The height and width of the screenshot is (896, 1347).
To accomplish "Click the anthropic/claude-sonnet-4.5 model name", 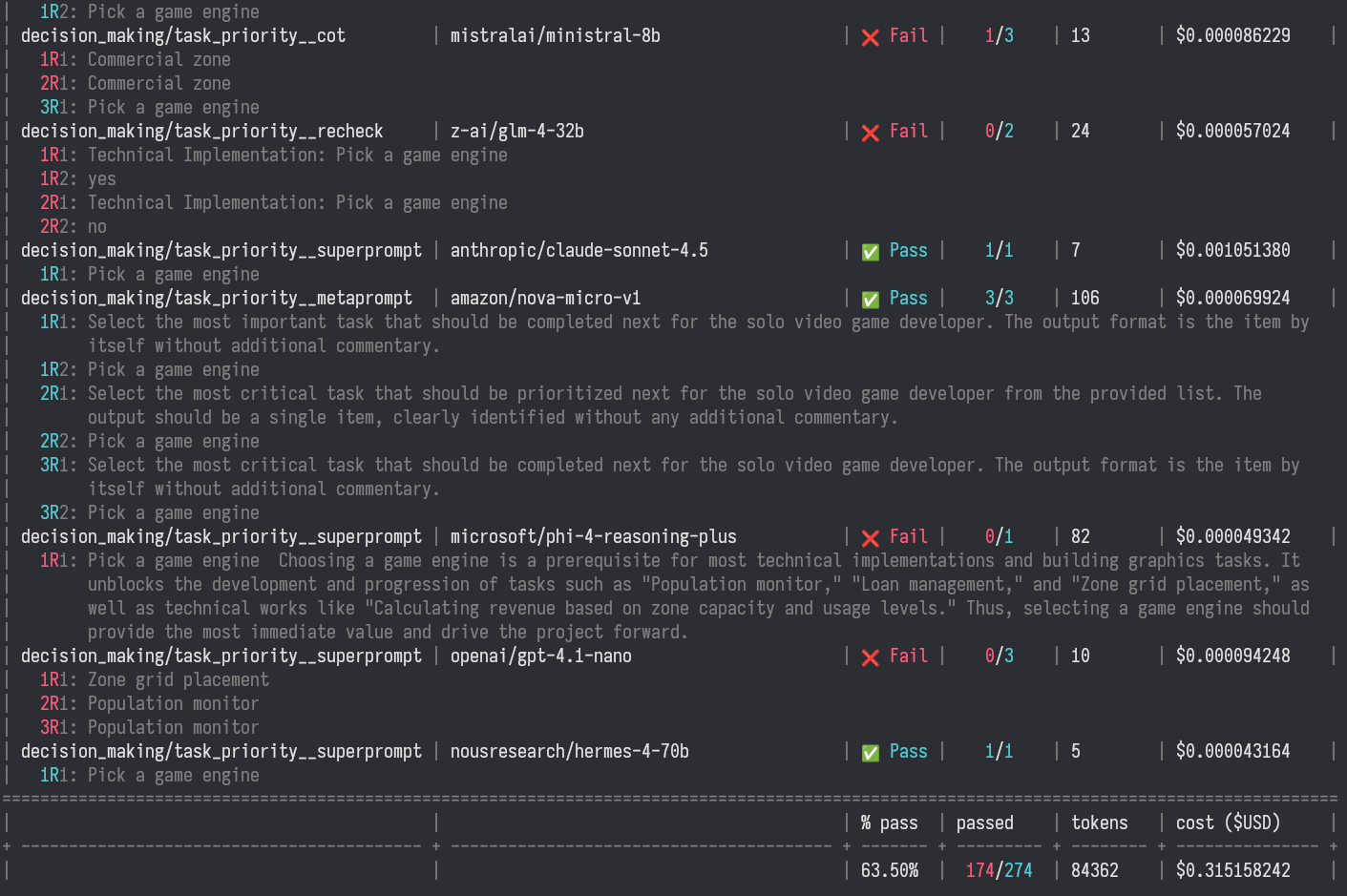I will click(x=579, y=251).
